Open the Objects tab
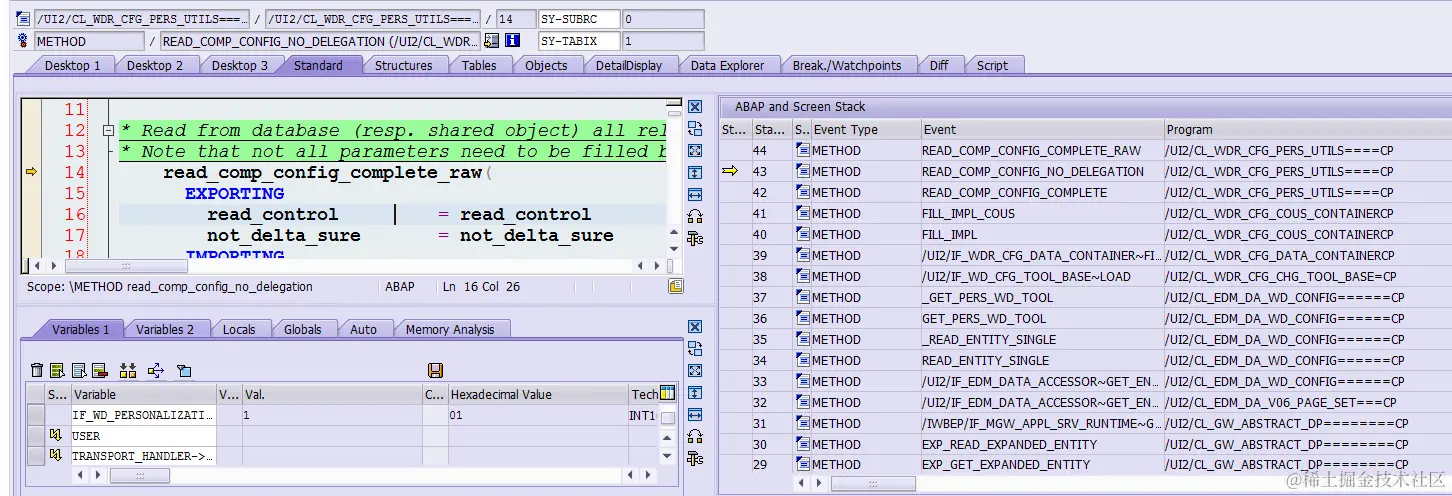 (x=546, y=65)
